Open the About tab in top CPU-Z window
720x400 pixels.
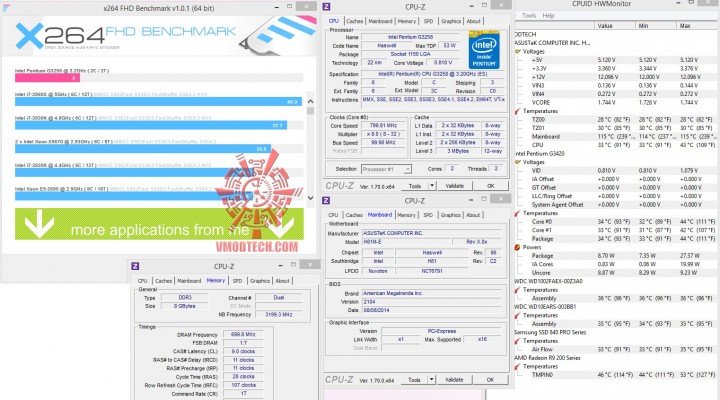tap(473, 21)
